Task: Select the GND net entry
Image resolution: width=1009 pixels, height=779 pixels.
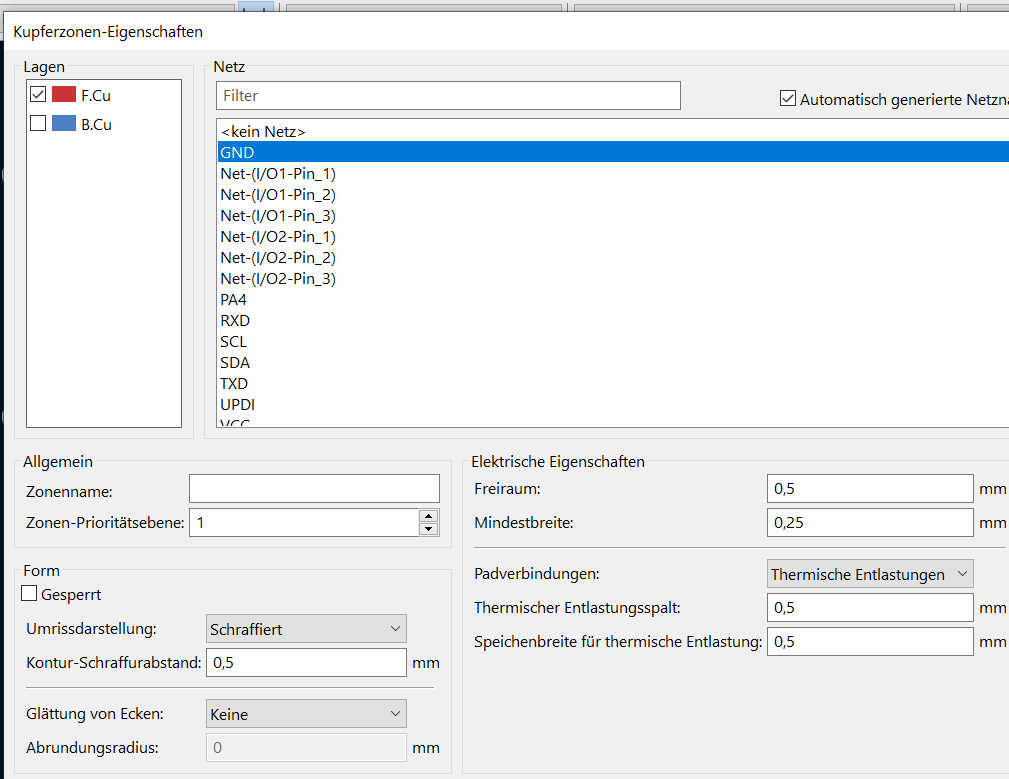Action: (237, 152)
